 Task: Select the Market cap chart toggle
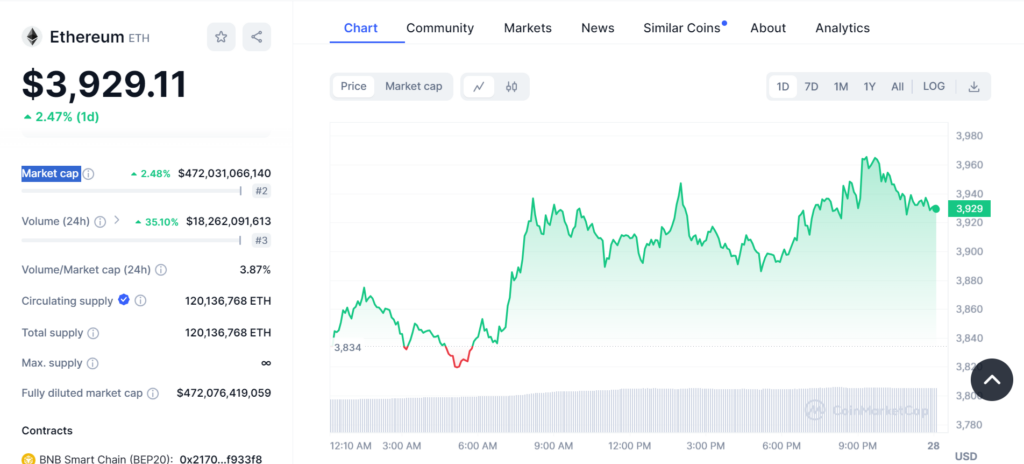(x=413, y=86)
